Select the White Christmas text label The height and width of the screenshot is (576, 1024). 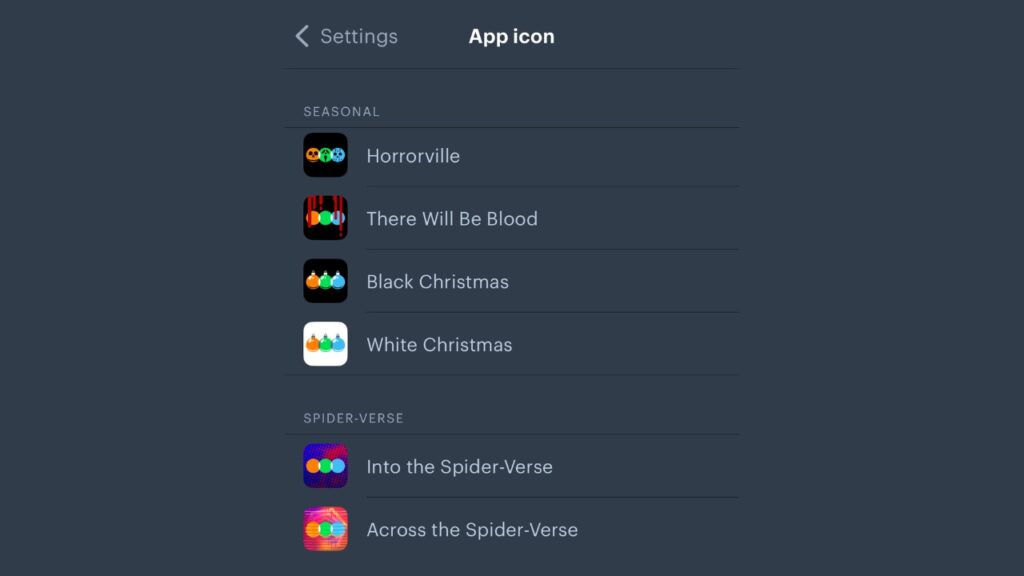click(439, 345)
